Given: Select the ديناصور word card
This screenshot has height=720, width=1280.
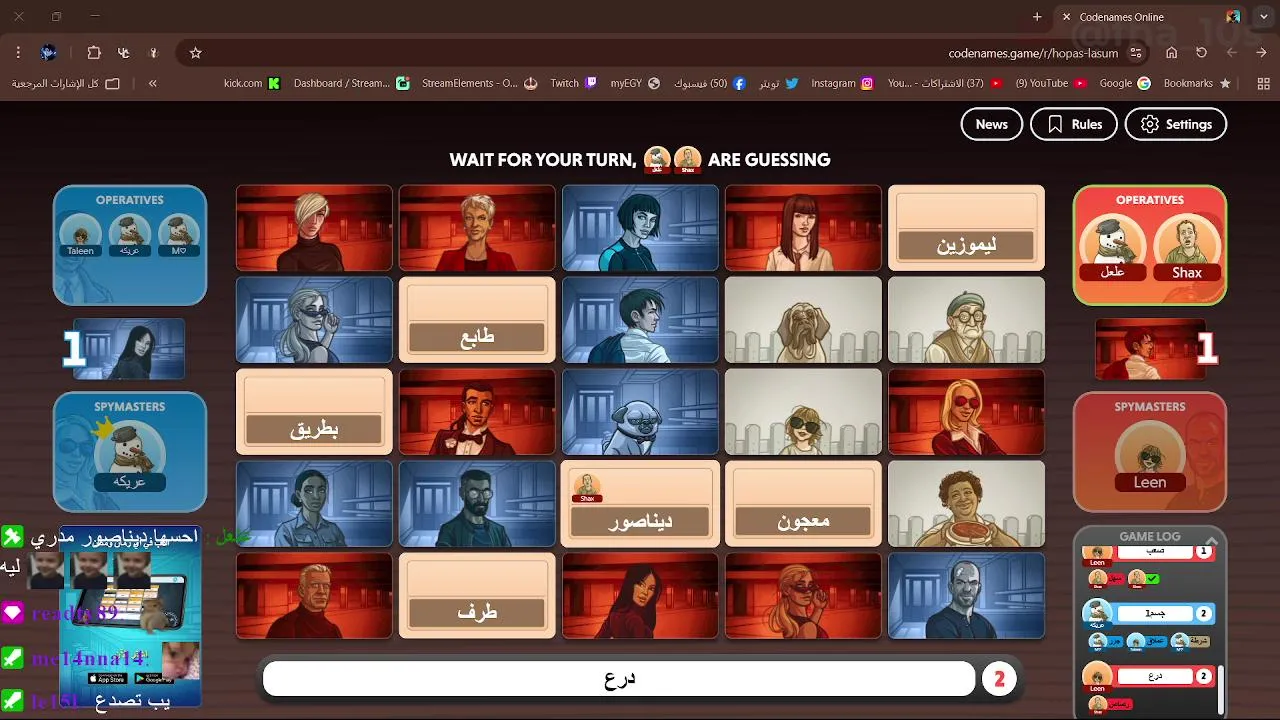Looking at the screenshot, I should click(x=640, y=503).
